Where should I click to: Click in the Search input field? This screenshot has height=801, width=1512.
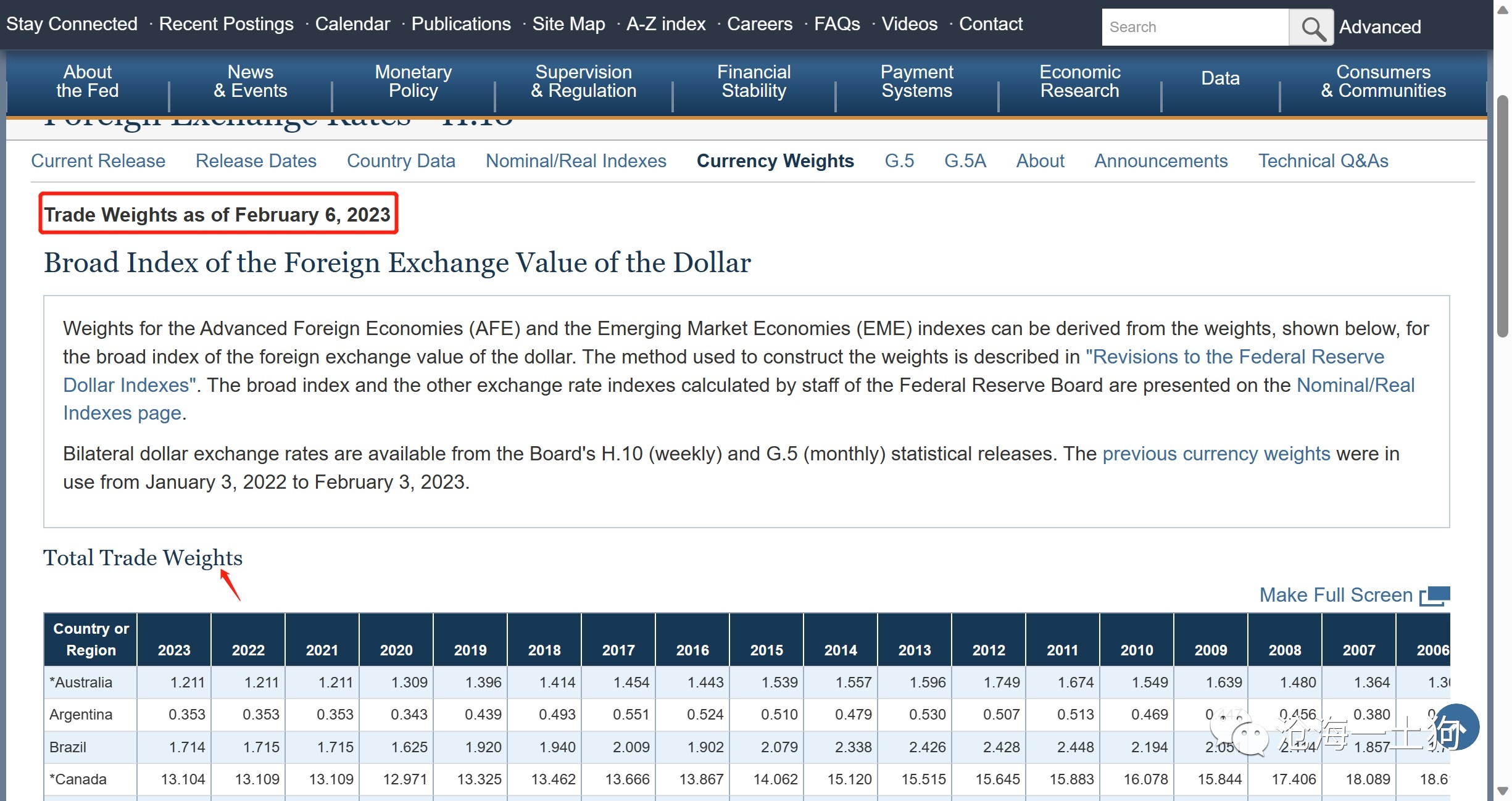click(1195, 27)
